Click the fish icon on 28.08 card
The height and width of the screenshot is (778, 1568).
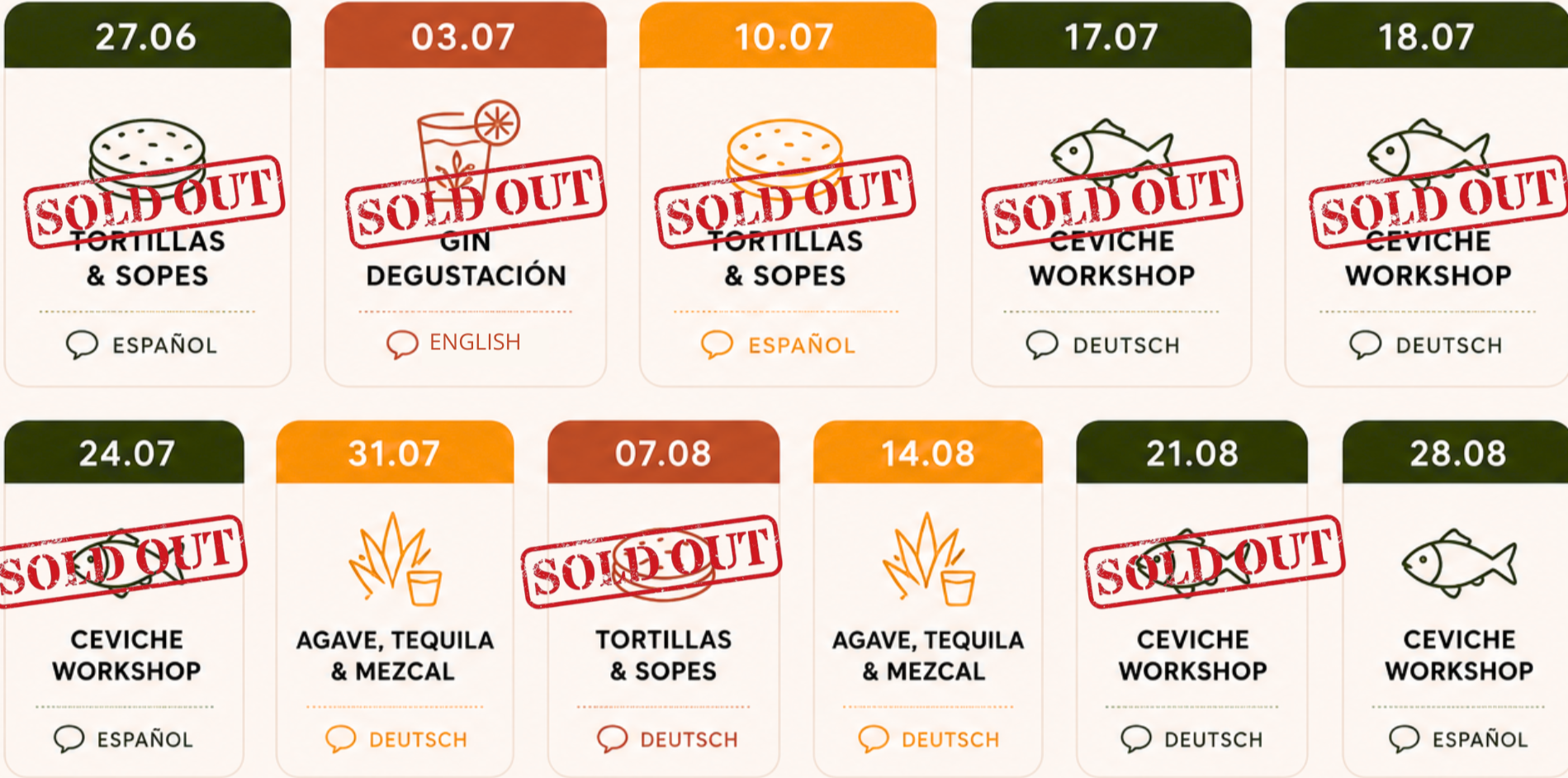point(1459,563)
